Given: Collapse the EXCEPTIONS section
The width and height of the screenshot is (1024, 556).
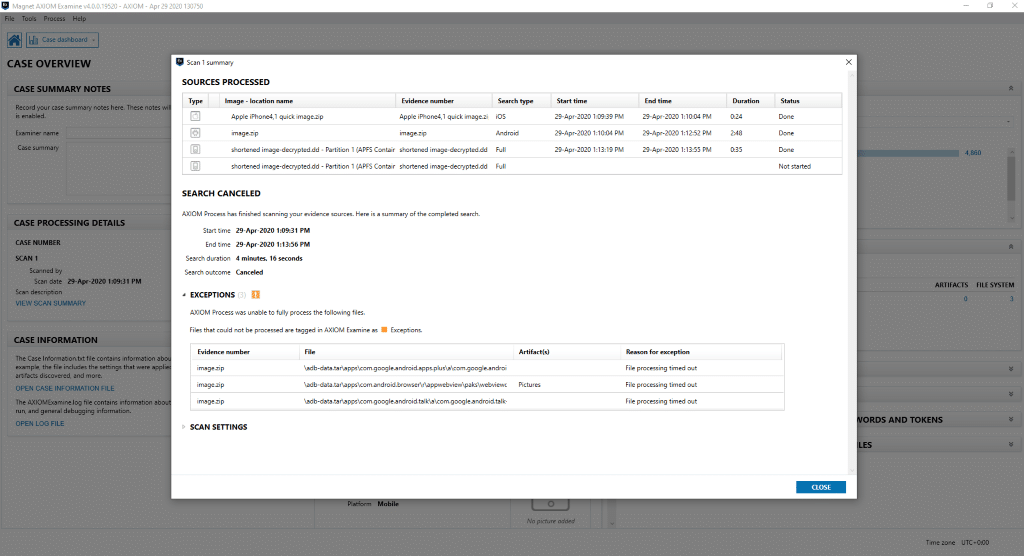Looking at the screenshot, I should pos(184,295).
